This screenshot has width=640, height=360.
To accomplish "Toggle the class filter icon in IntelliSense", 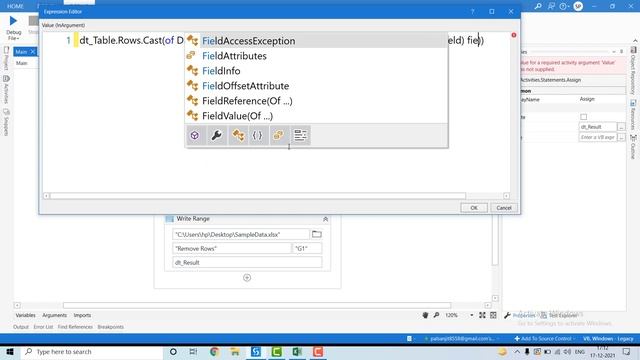I will (x=238, y=136).
